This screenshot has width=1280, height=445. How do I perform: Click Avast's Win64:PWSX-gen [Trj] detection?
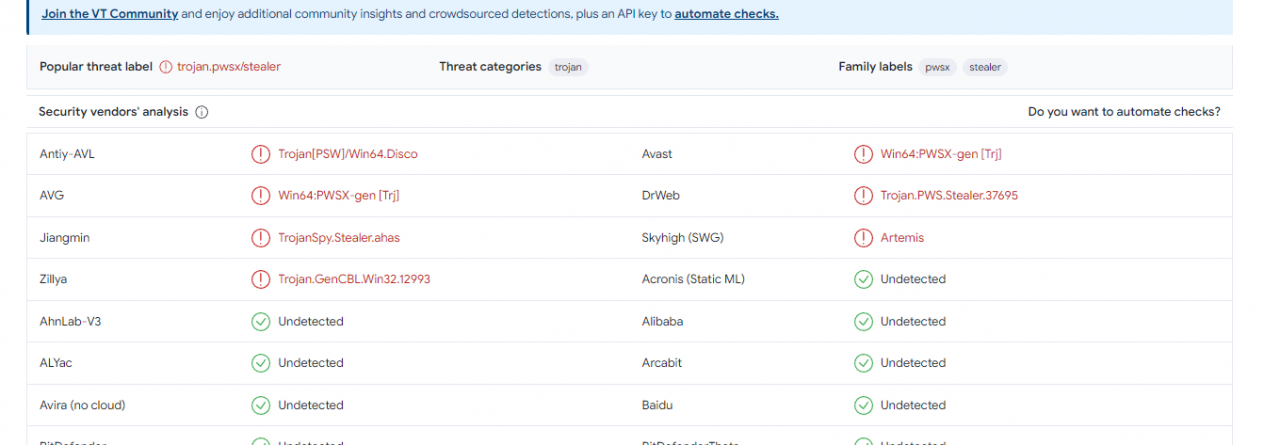coord(941,154)
